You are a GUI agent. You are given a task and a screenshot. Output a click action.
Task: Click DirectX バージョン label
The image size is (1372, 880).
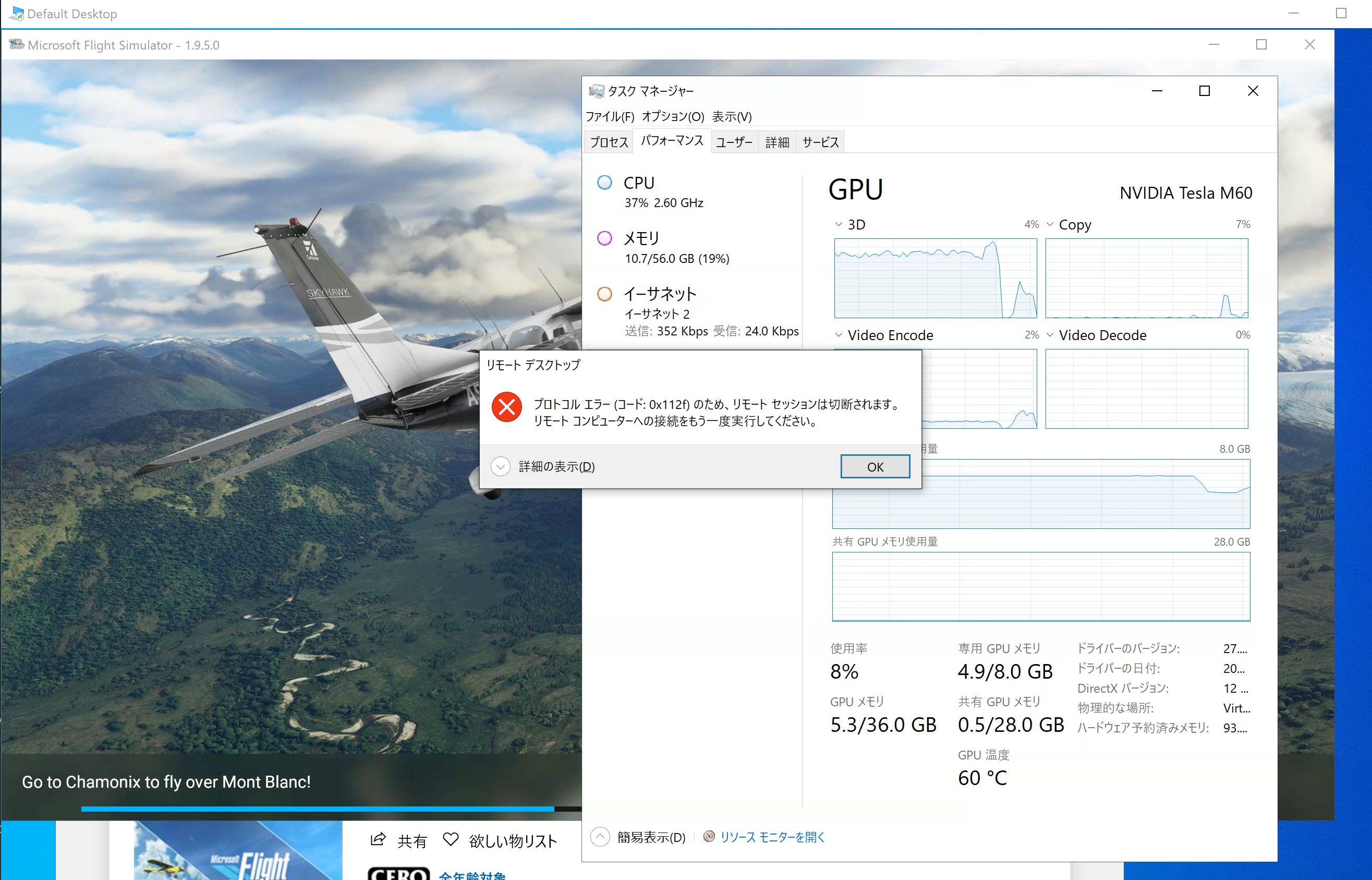click(x=1123, y=689)
